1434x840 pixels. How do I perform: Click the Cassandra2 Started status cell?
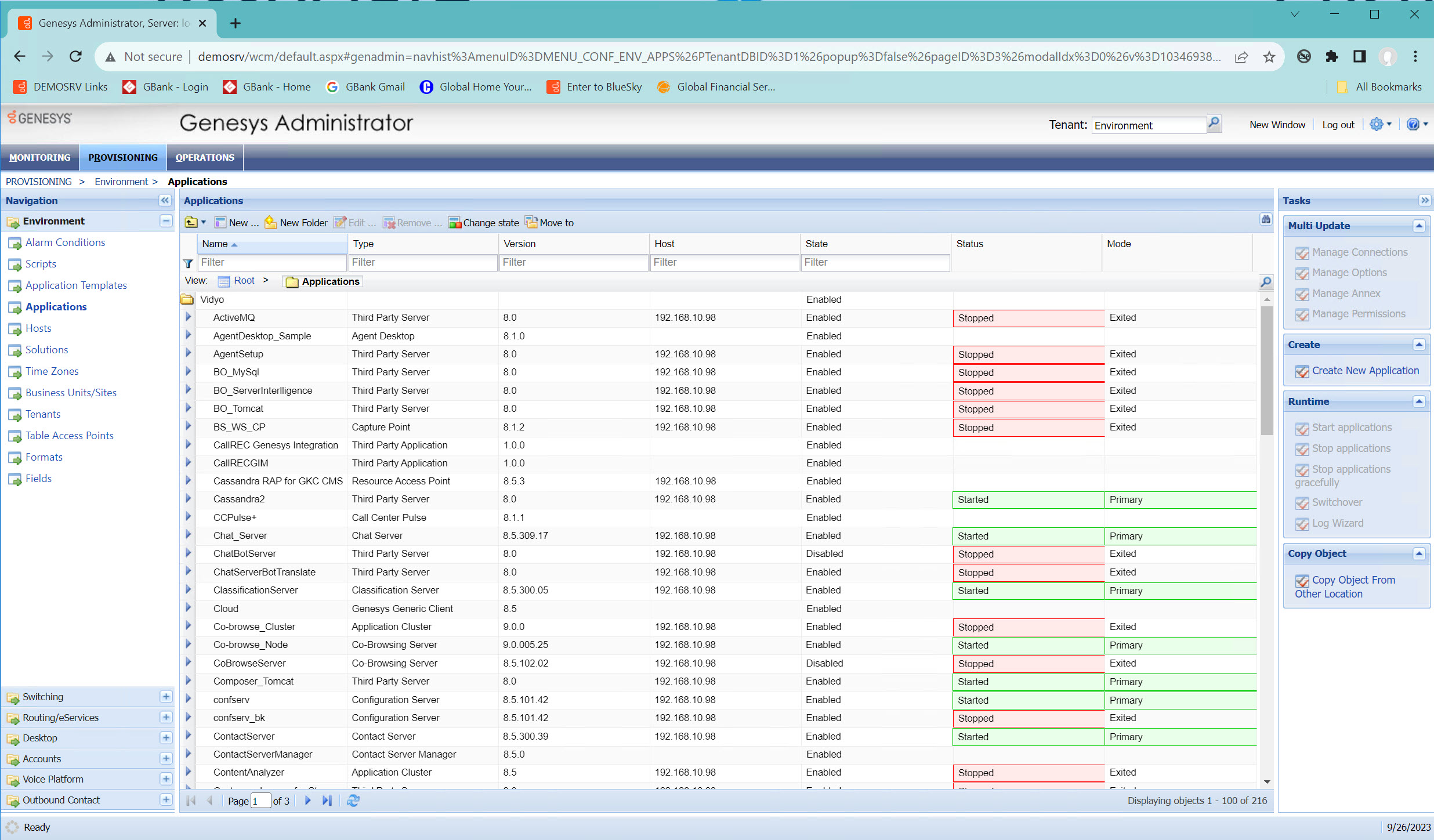1028,499
